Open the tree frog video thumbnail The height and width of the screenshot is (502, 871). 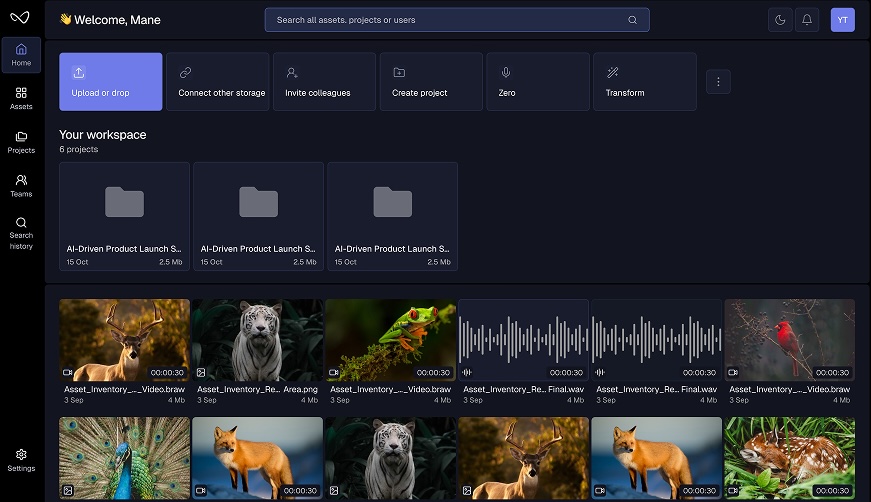coord(391,340)
